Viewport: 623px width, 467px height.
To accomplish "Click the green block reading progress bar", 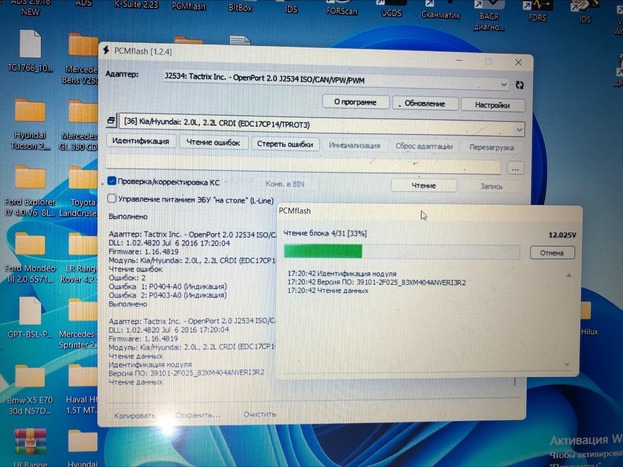I will pyautogui.click(x=400, y=253).
